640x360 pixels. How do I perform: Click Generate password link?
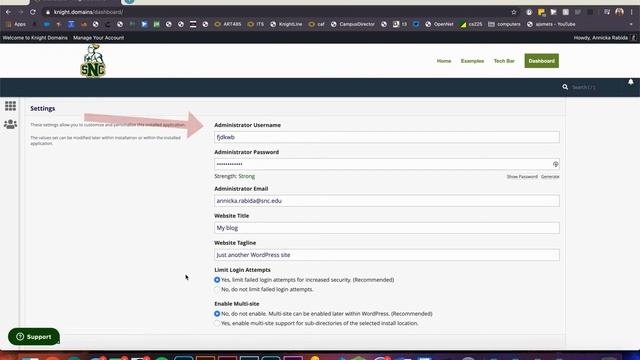(x=550, y=177)
